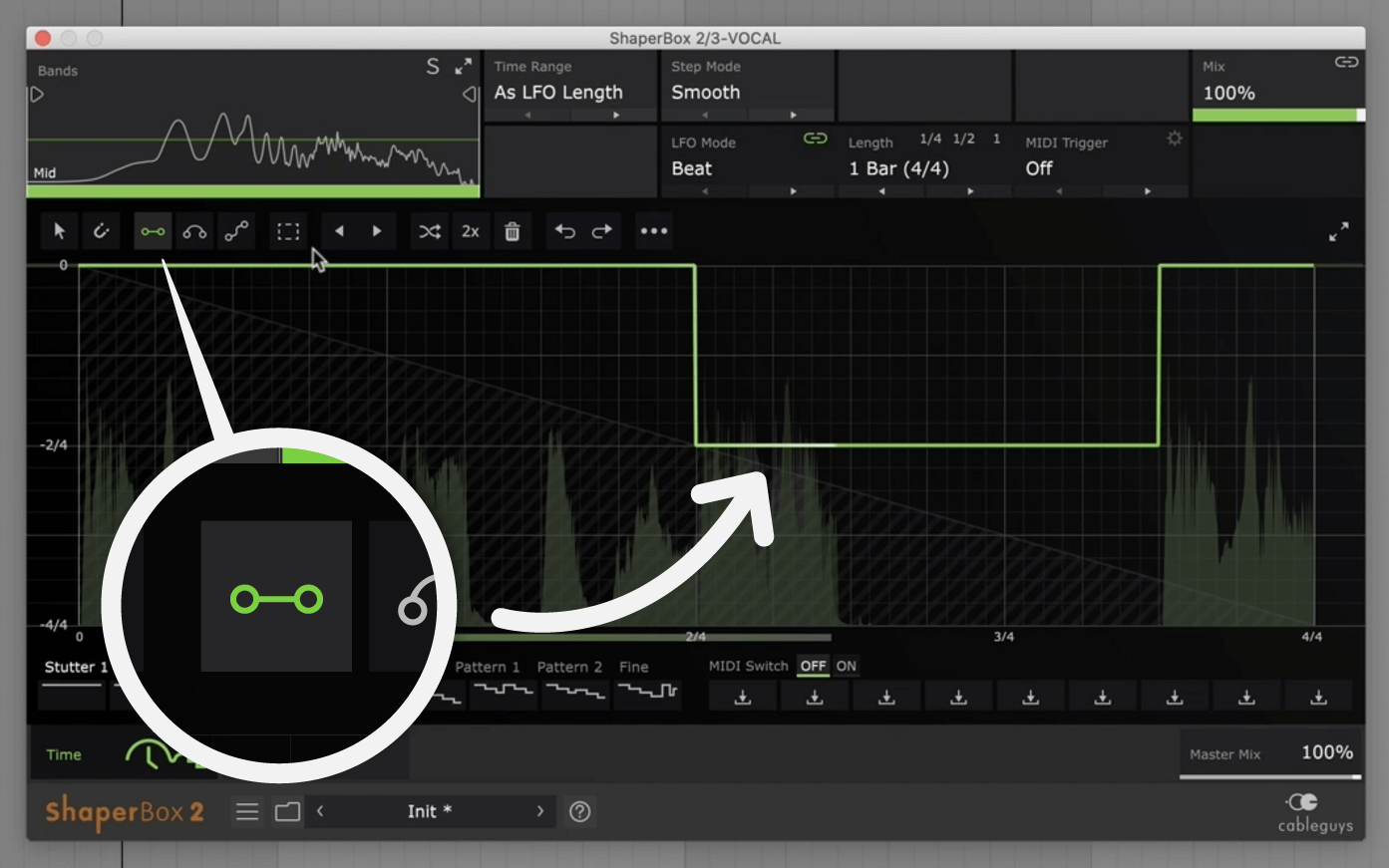1389x868 pixels.
Task: Save wave to last MIDI Switch slot
Action: coord(1318,697)
